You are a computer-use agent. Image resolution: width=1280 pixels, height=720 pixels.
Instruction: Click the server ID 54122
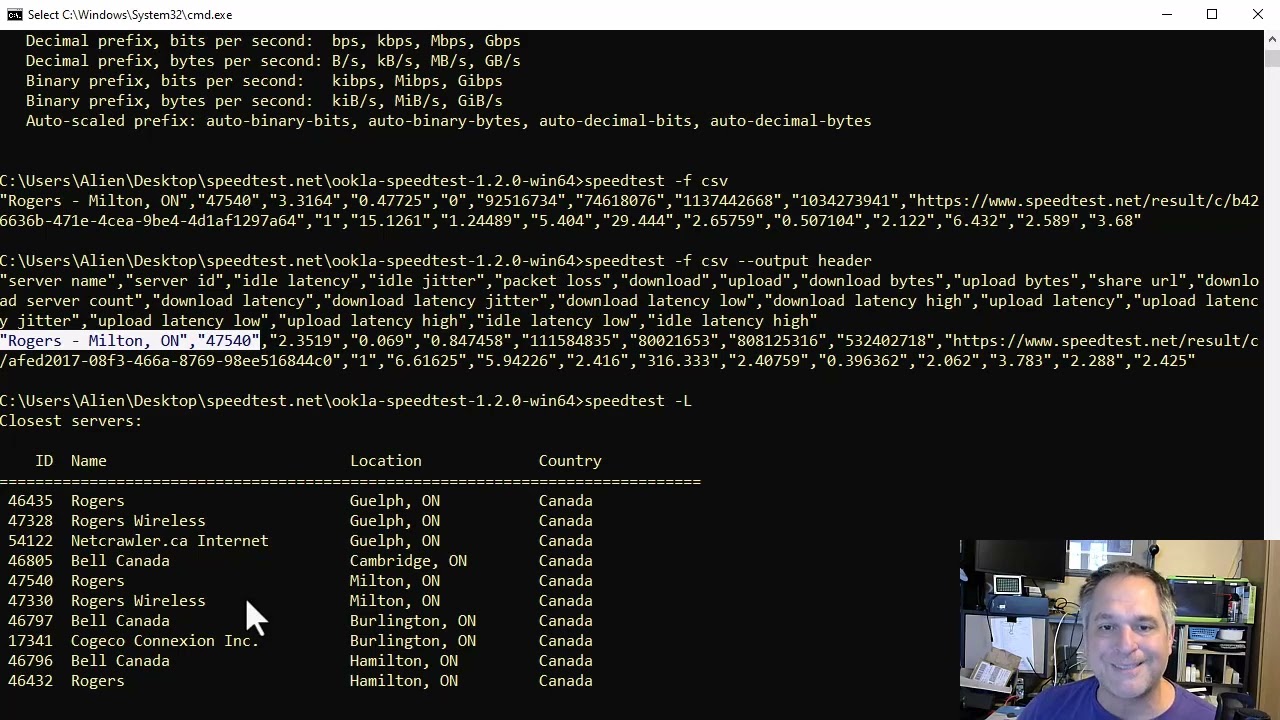tap(30, 540)
